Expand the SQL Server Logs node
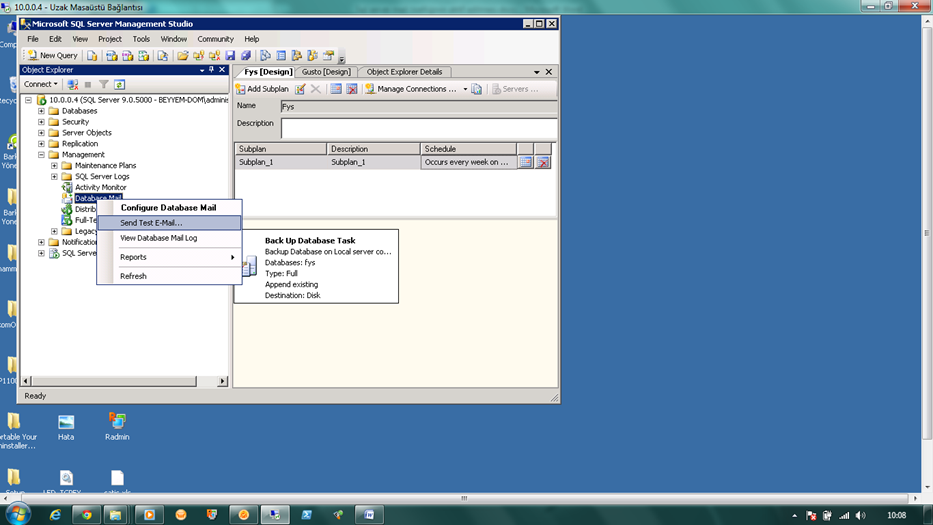This screenshot has width=933, height=525. coord(54,177)
